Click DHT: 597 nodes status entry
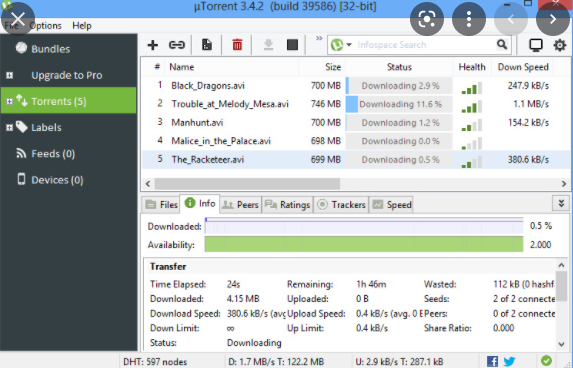573x368 pixels. 155,362
